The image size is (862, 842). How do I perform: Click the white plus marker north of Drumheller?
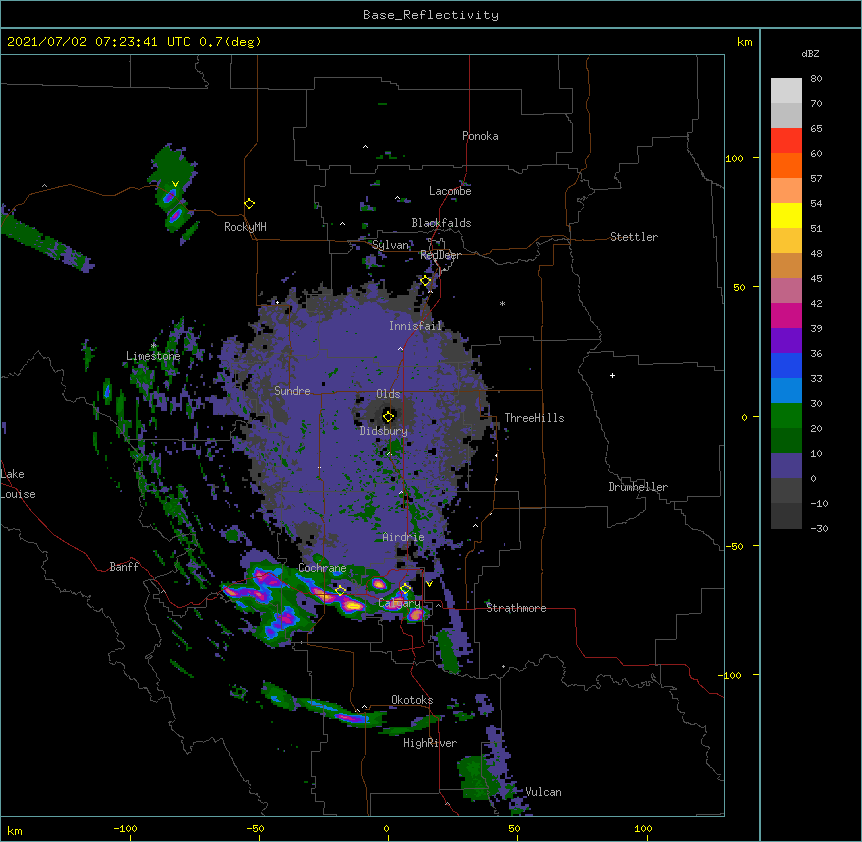click(x=612, y=375)
